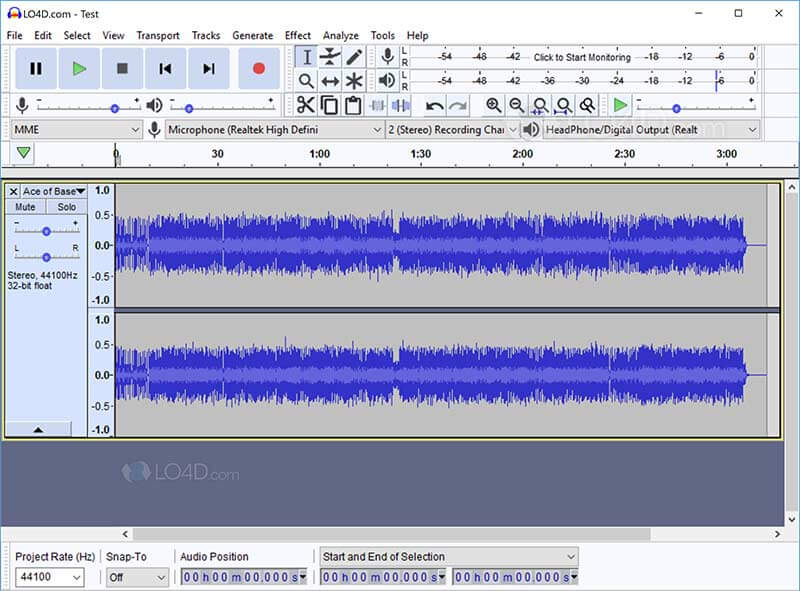800x591 pixels.
Task: Select the Multi-Tool
Action: tap(352, 80)
